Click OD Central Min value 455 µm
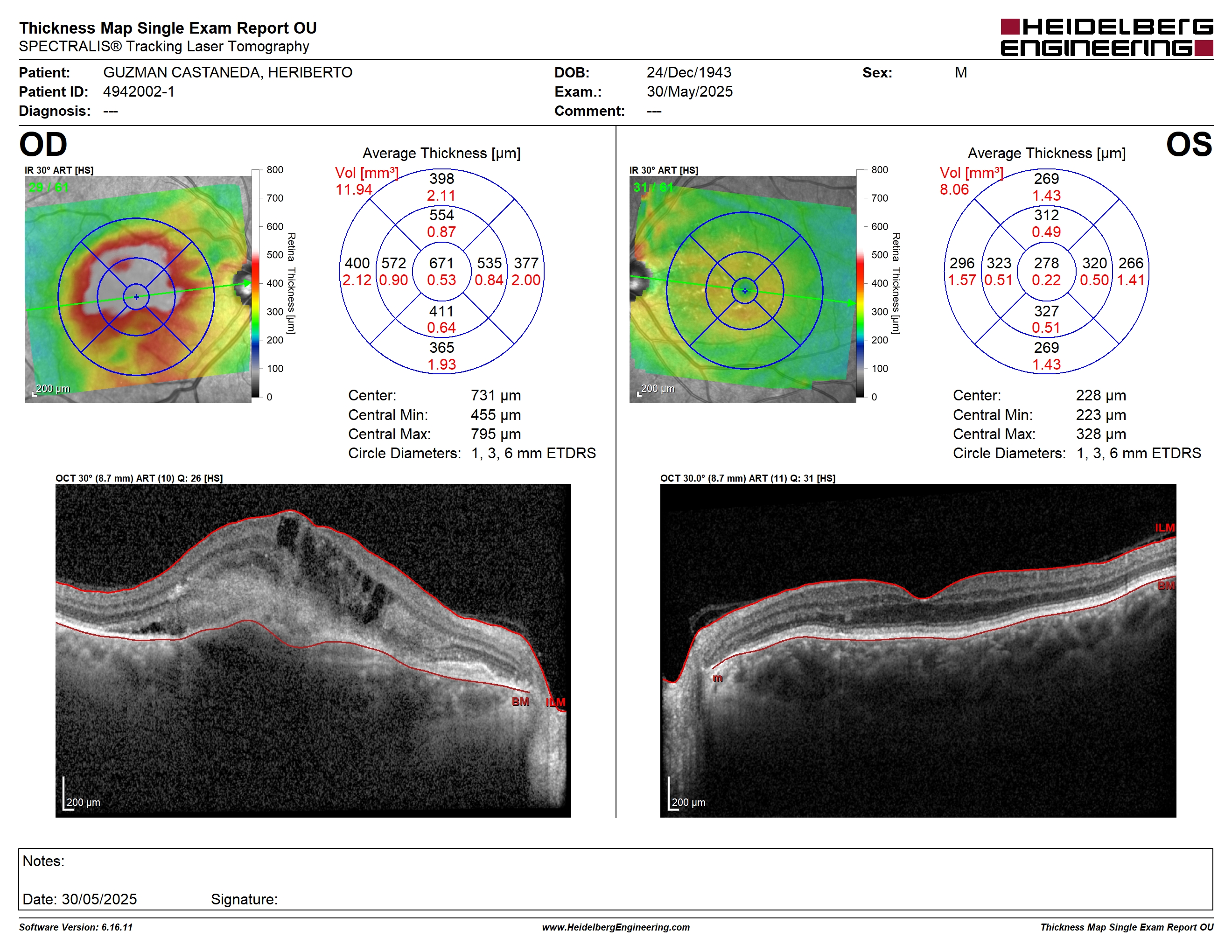Screen dimensions: 1232x952 pyautogui.click(x=495, y=415)
